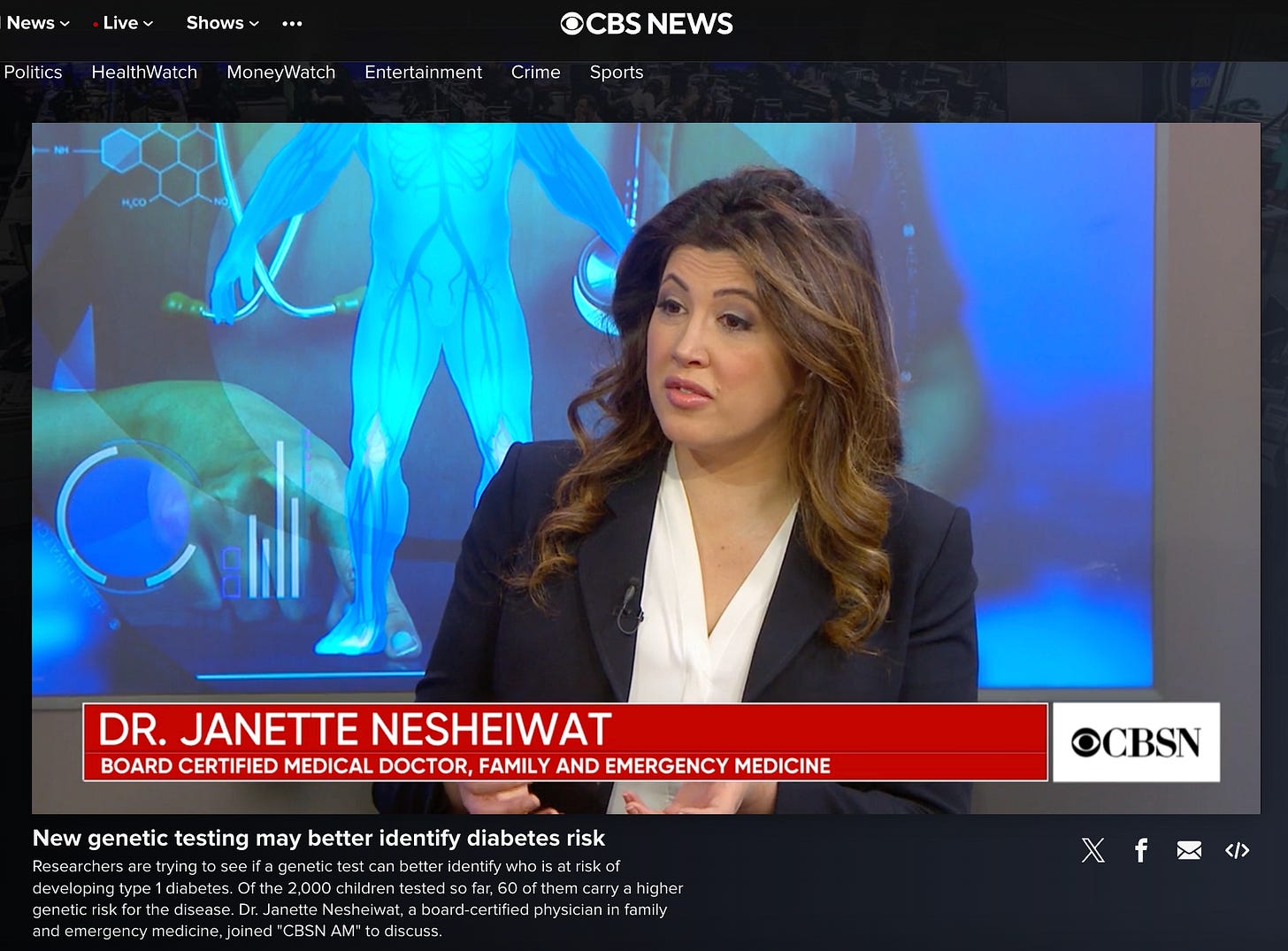Image resolution: width=1288 pixels, height=951 pixels.
Task: Open the three-dot more menu
Action: 292,24
